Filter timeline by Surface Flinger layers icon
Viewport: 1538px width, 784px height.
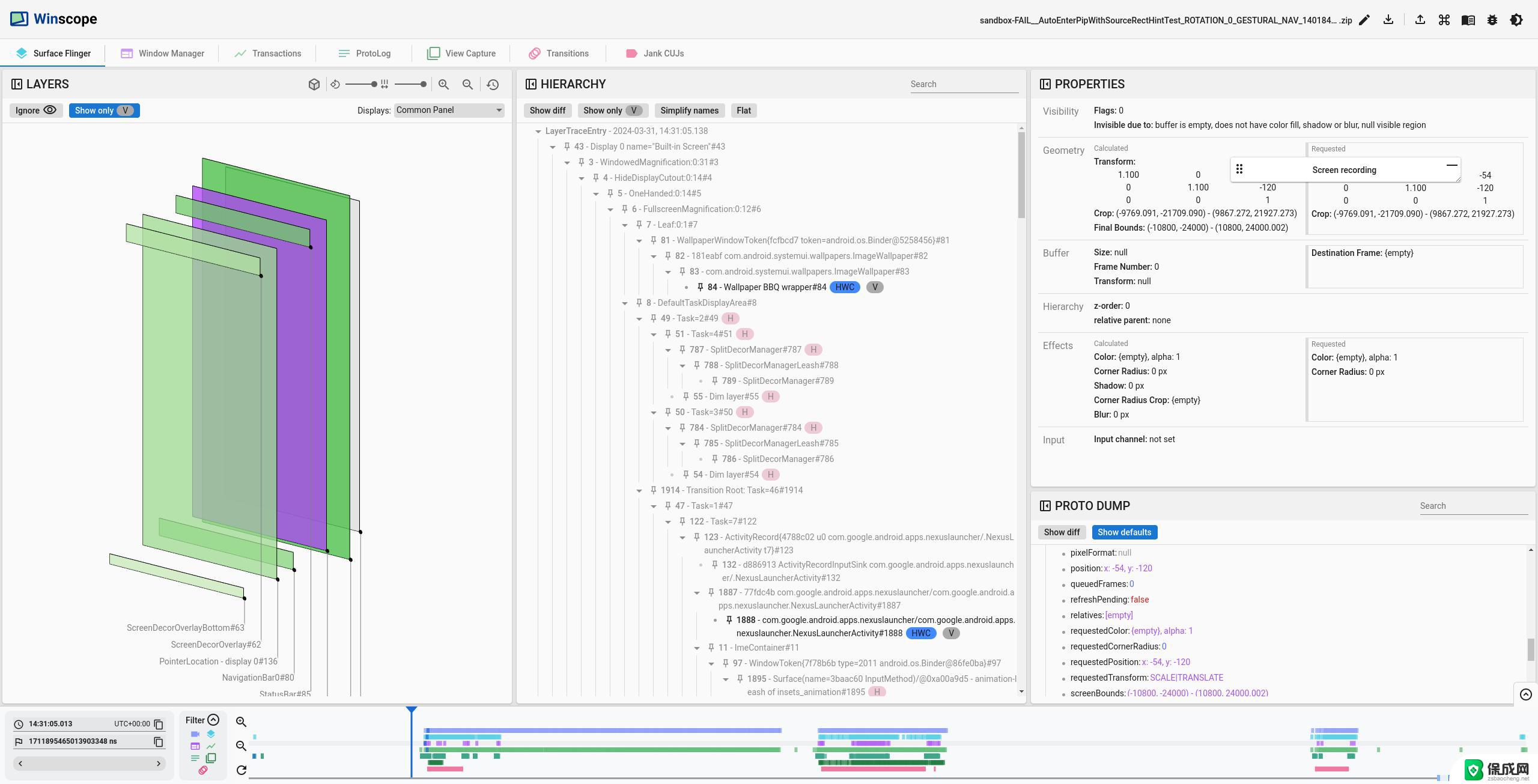(211, 734)
